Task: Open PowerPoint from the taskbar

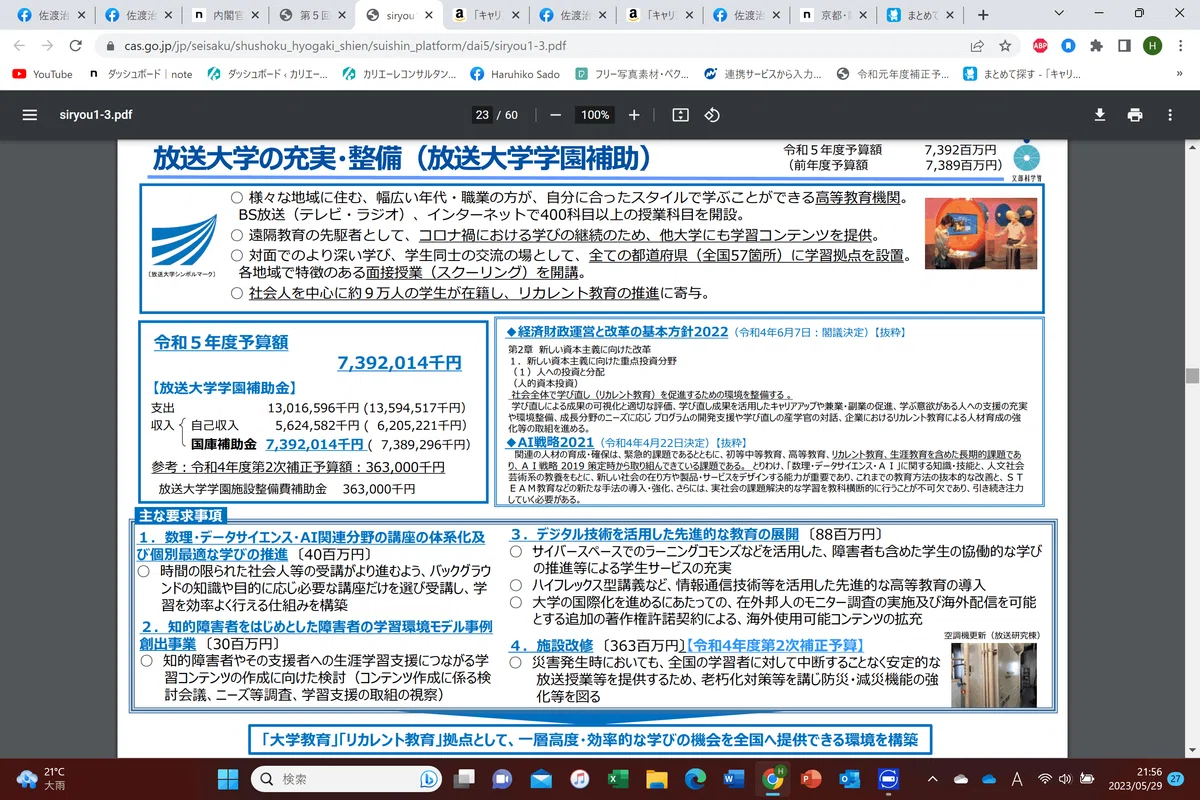Action: click(x=811, y=779)
